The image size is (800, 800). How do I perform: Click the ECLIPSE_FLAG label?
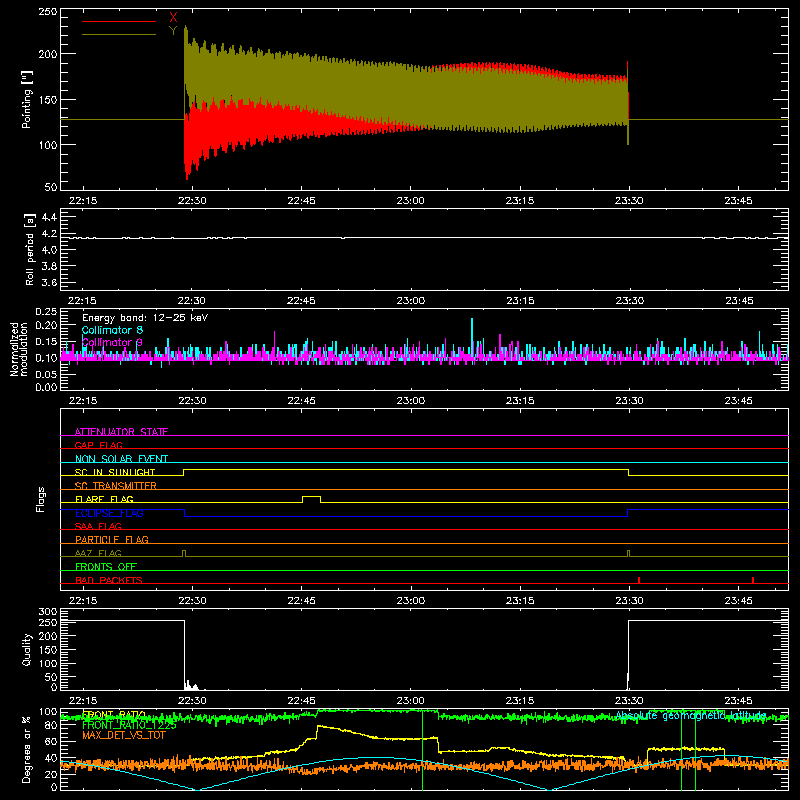[109, 513]
